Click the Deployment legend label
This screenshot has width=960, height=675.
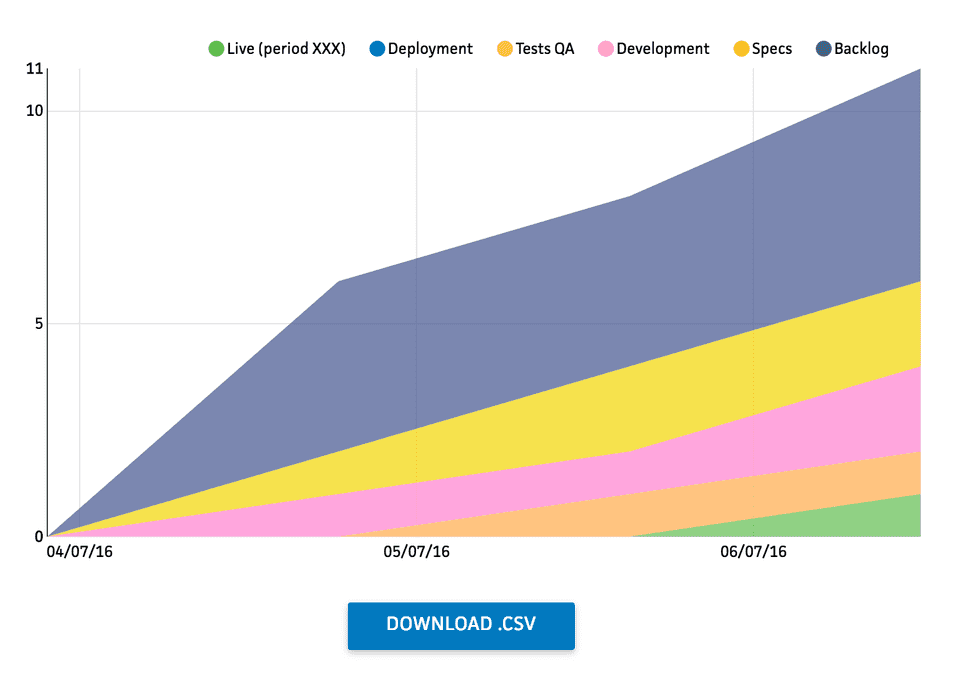click(430, 49)
